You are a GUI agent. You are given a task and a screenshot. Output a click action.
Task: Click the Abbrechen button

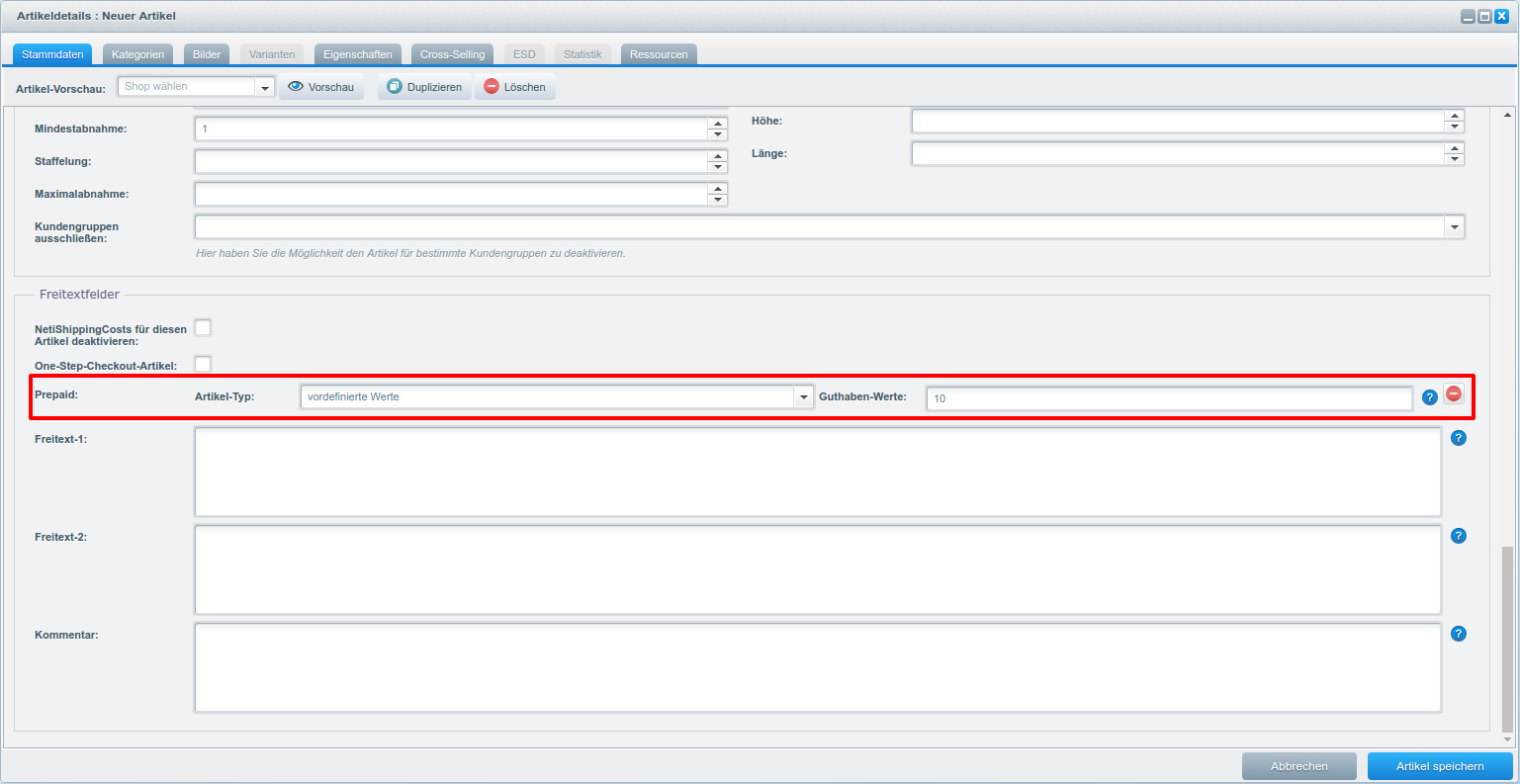(1298, 766)
